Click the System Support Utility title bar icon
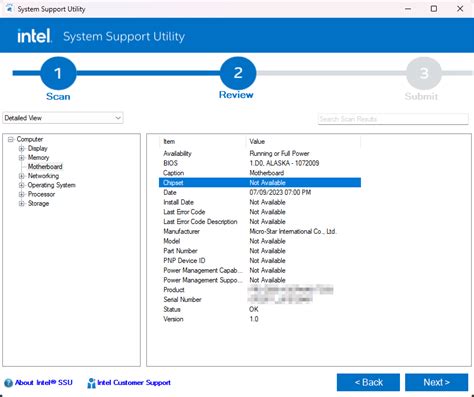The height and width of the screenshot is (397, 474). click(x=9, y=9)
